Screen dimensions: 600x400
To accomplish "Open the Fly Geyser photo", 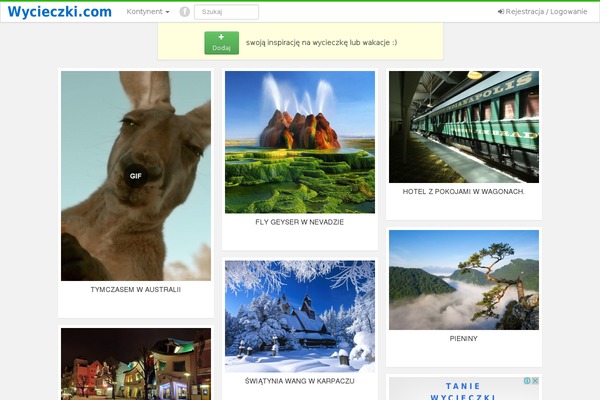I will 300,142.
